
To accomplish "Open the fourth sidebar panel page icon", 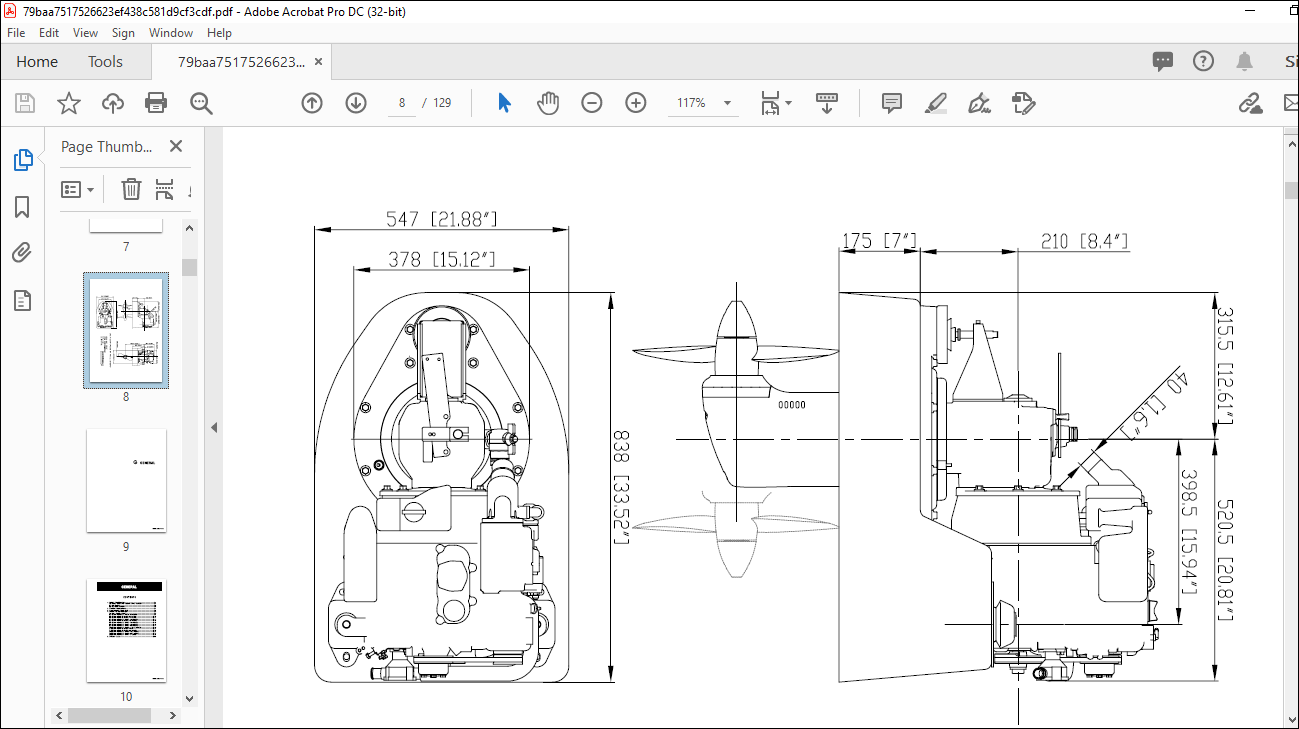I will point(22,300).
